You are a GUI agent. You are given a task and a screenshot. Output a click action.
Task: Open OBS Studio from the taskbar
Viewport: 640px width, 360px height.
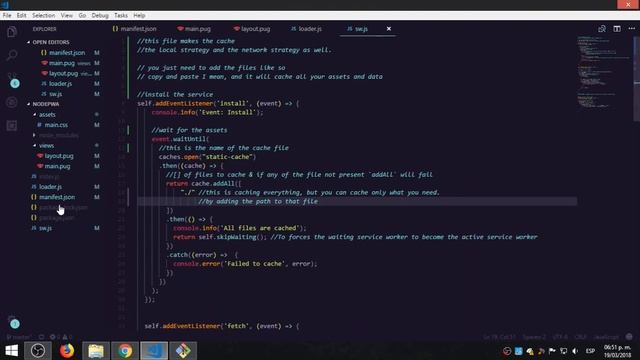38,351
